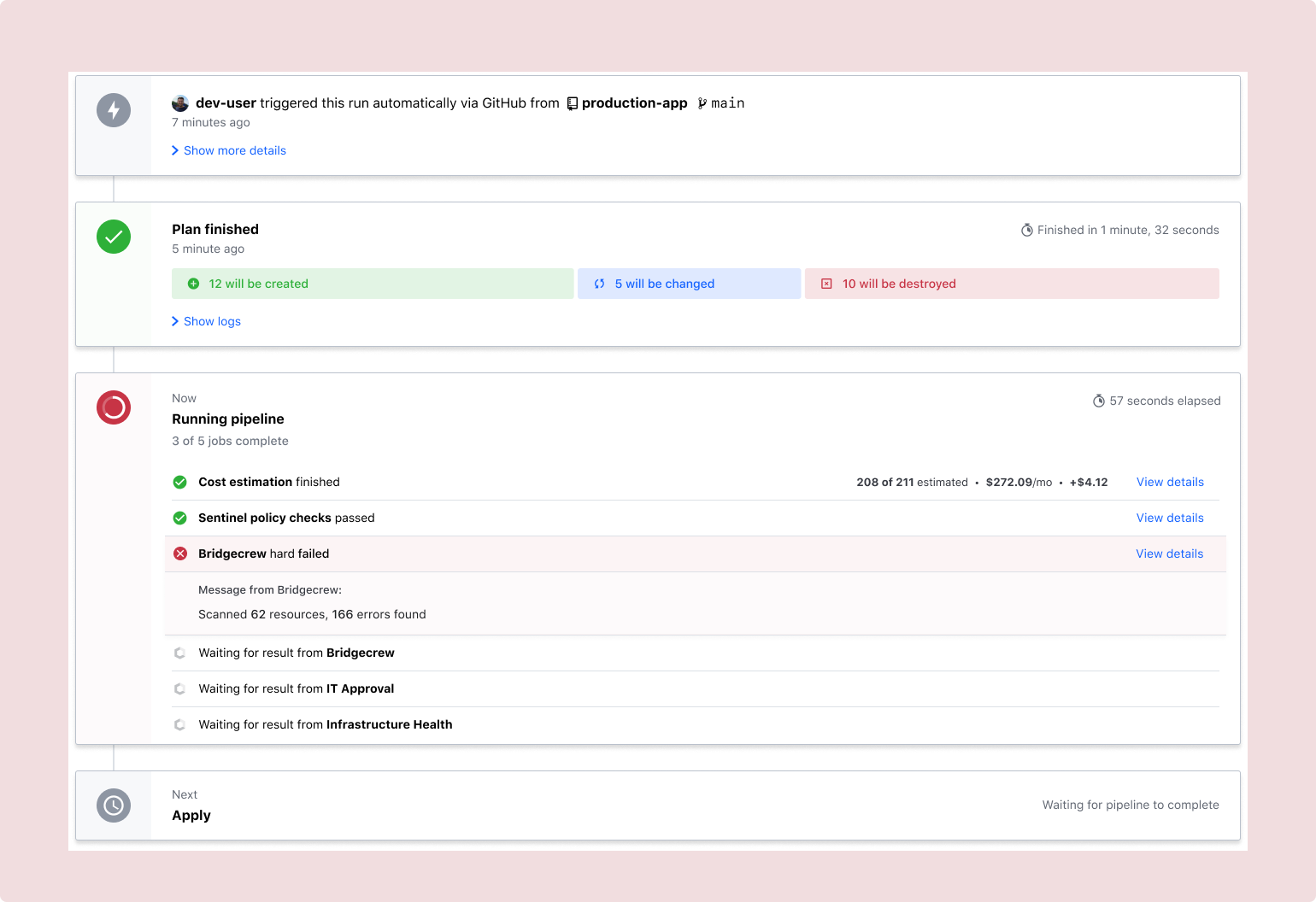The width and height of the screenshot is (1316, 902).
Task: Click the clock icon on the Apply step
Action: pyautogui.click(x=114, y=805)
